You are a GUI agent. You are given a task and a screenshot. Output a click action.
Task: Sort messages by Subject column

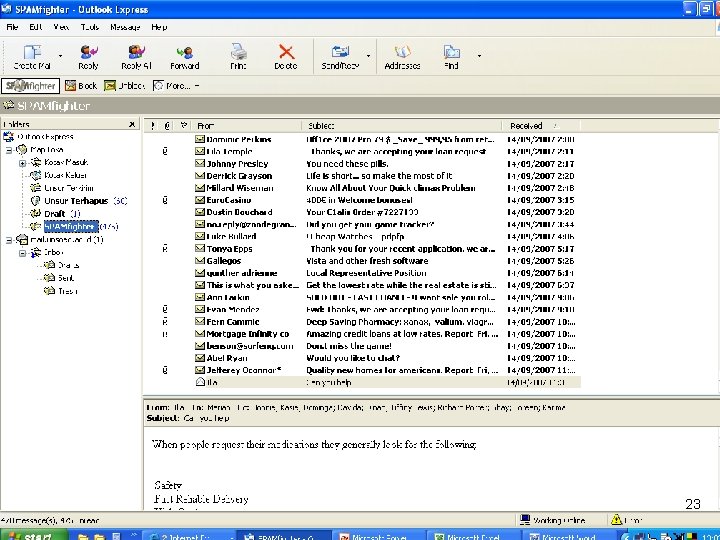tap(402, 125)
